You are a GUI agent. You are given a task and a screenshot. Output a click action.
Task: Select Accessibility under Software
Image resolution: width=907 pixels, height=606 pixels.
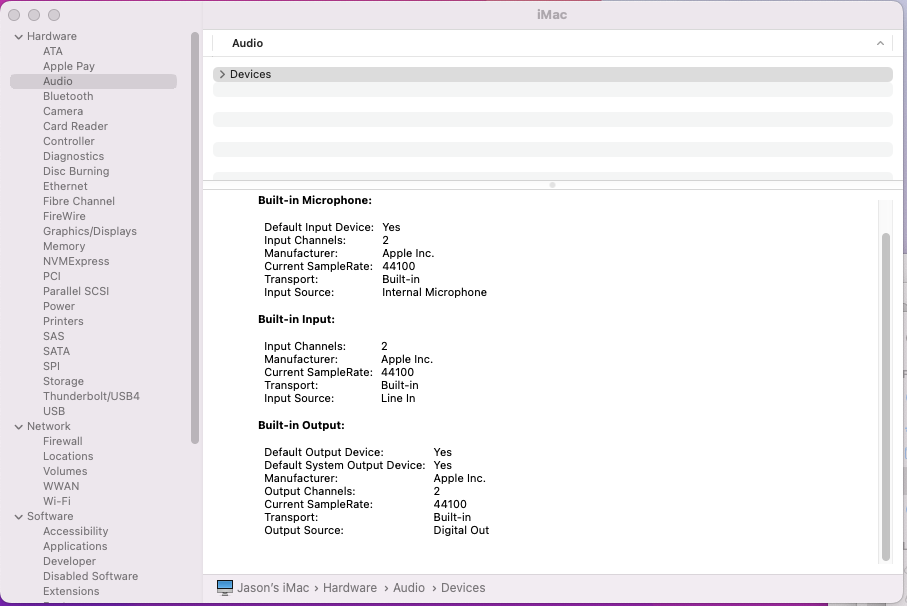(x=75, y=532)
